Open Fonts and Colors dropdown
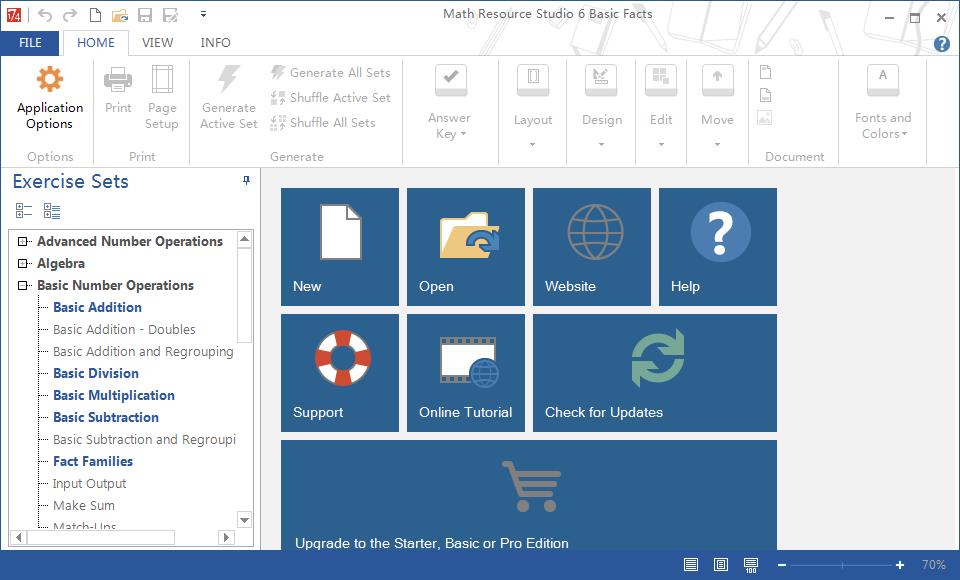 pos(883,103)
